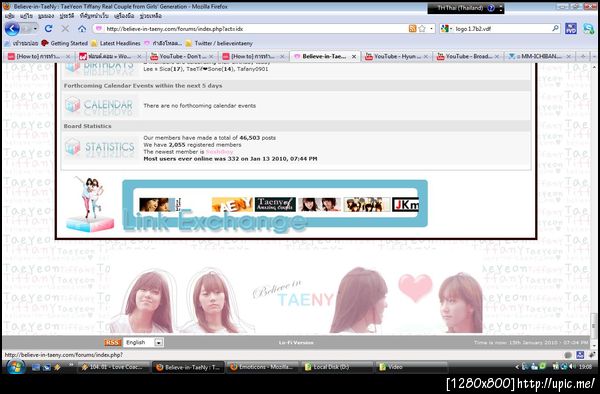Open the Skype toolbar icon
Image resolution: width=600 pixels, height=394 pixels.
tap(589, 29)
